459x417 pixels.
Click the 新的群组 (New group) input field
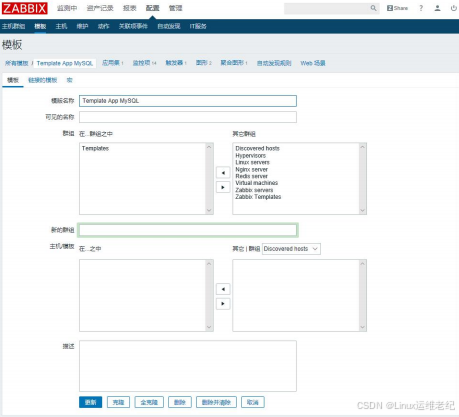click(x=188, y=230)
